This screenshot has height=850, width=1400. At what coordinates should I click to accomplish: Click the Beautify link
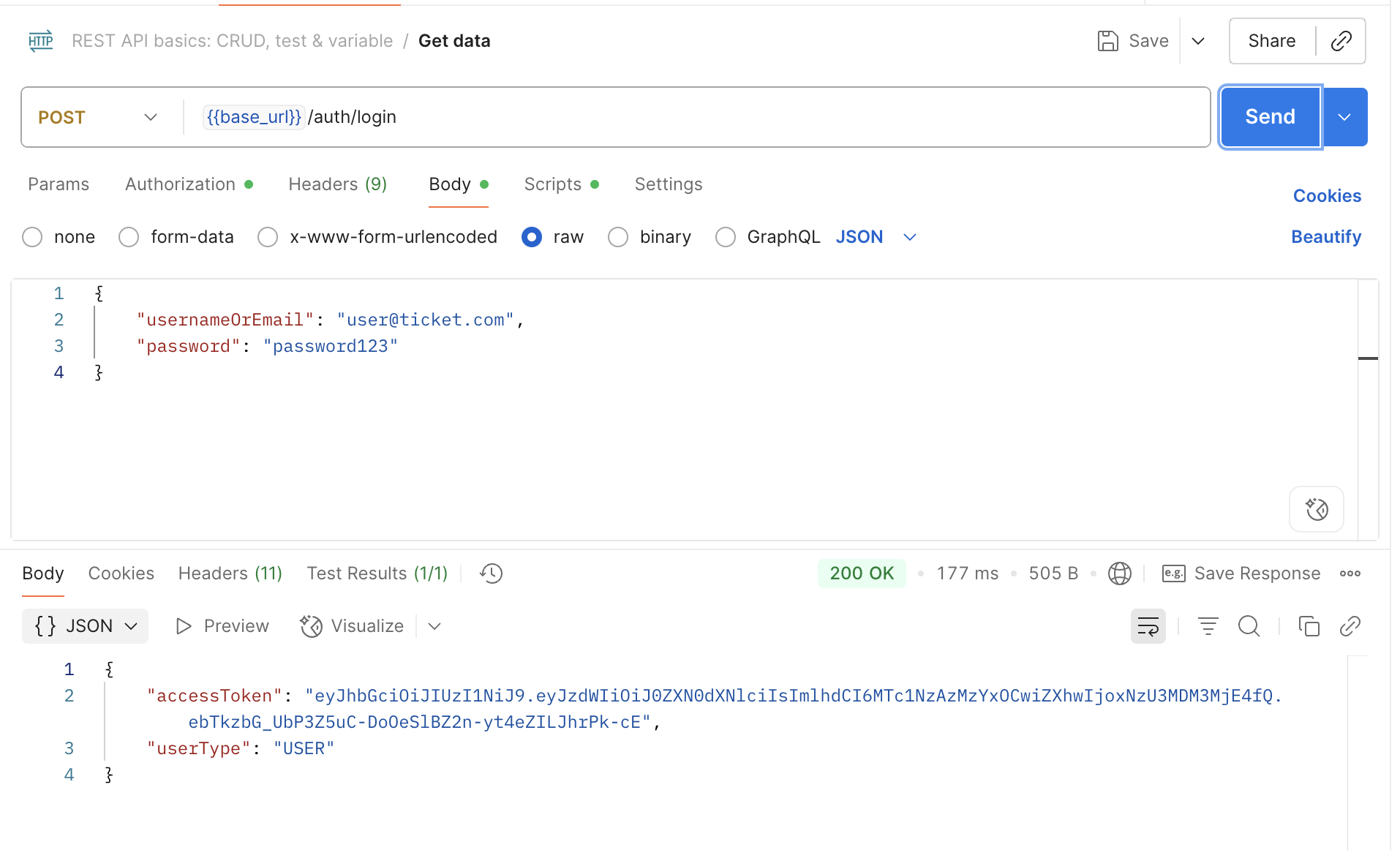(1325, 237)
